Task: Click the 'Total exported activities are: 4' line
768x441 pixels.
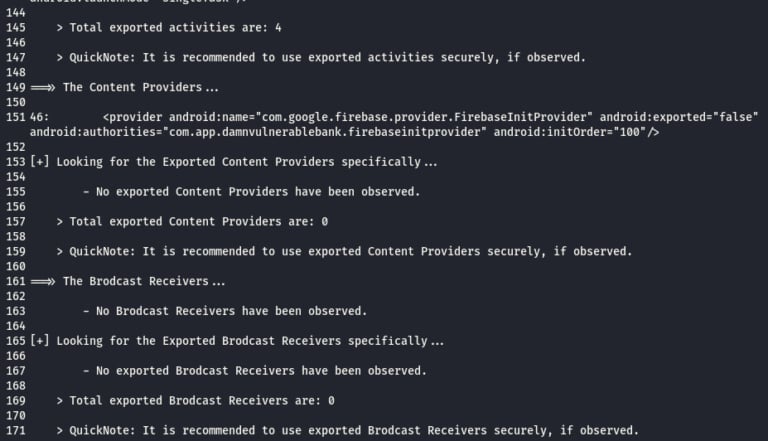Action: tap(169, 28)
